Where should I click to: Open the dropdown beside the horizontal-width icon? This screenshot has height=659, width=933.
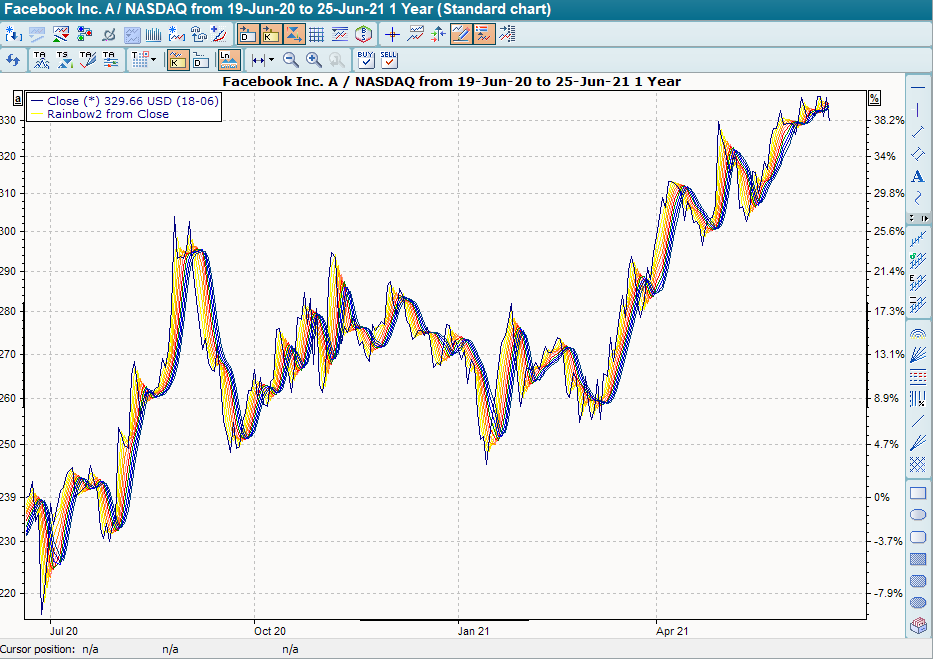tap(270, 59)
